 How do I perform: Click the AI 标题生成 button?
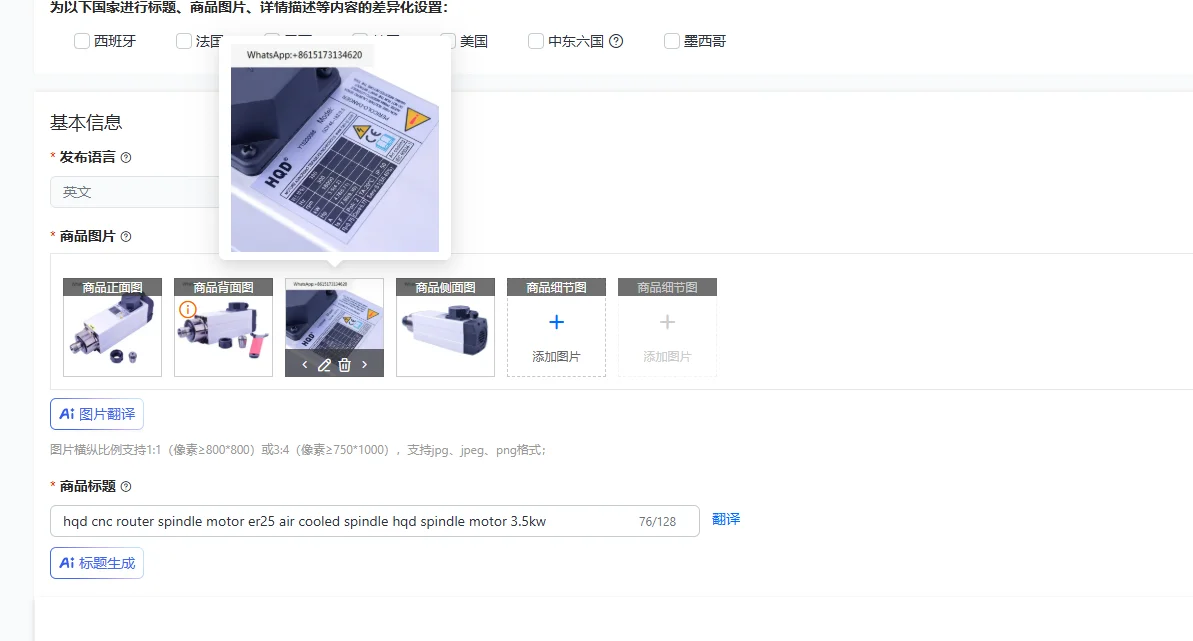click(x=97, y=563)
